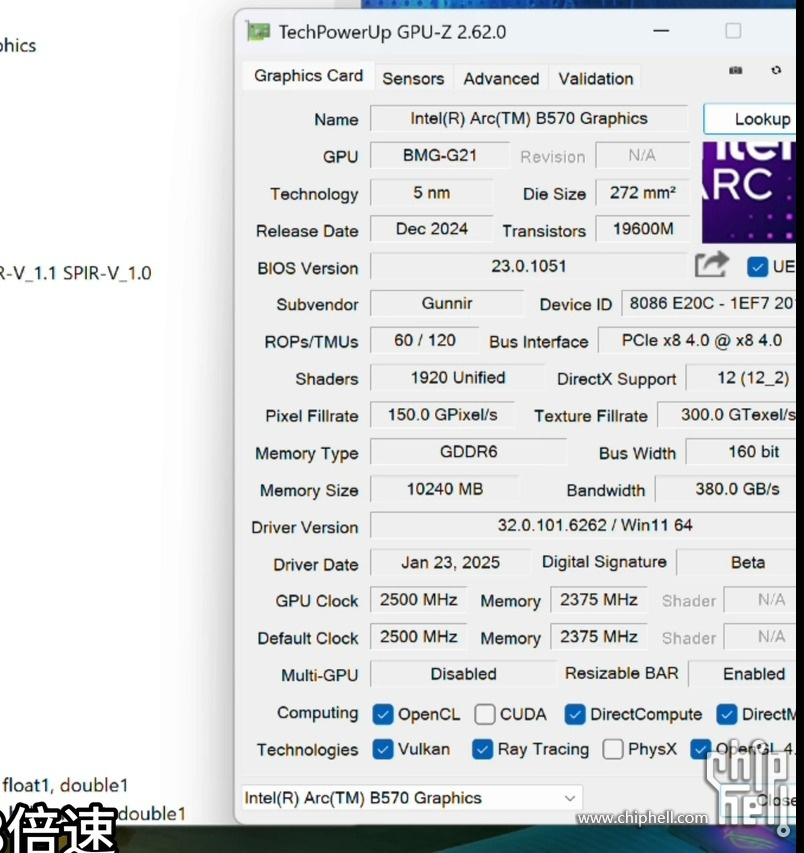Click the Texture Fillrate value 300.0 GTexel/s
This screenshot has width=804, height=853.
727,415
